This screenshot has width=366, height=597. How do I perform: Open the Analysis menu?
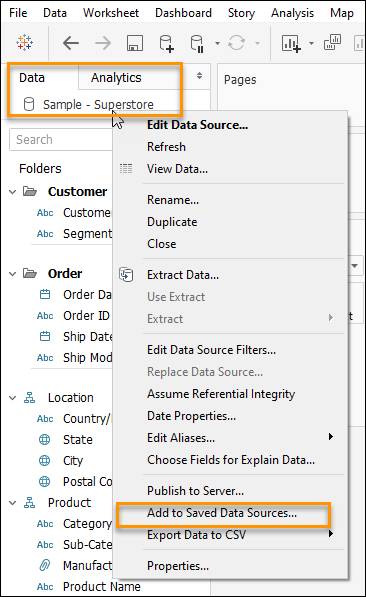[292, 13]
